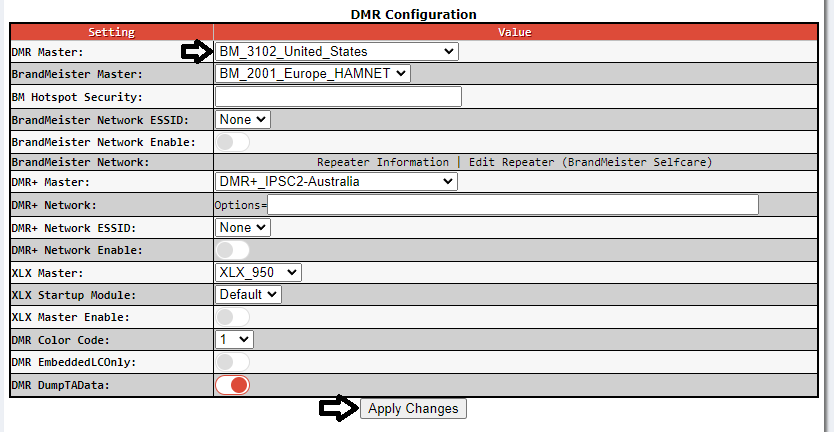Click the arrow icon beside Apply Changes

pyautogui.click(x=337, y=408)
